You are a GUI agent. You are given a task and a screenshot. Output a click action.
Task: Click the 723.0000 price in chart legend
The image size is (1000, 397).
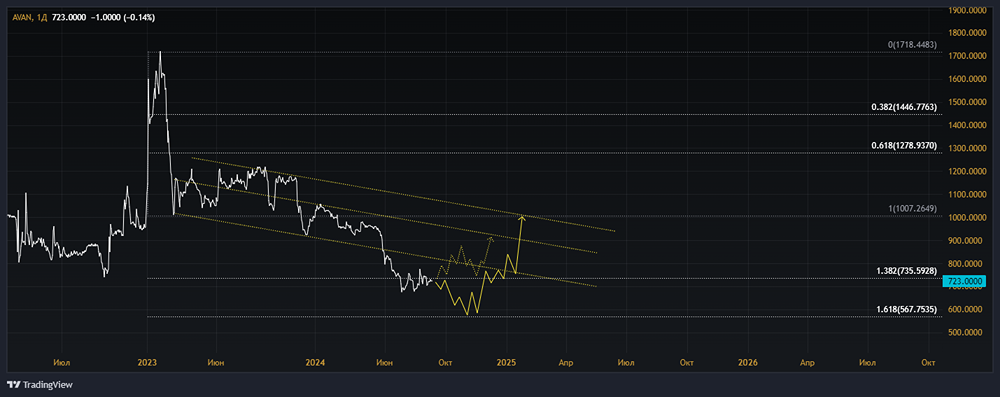tap(69, 17)
